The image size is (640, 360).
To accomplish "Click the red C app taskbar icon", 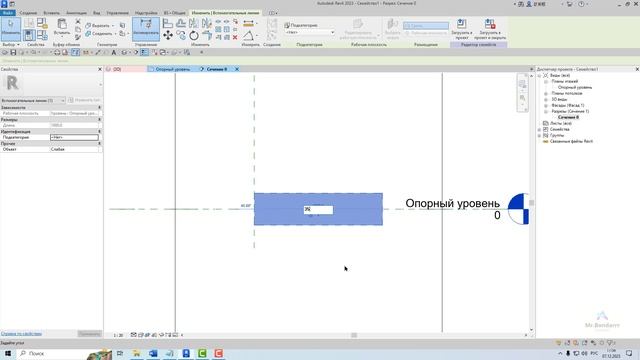I will (218, 353).
